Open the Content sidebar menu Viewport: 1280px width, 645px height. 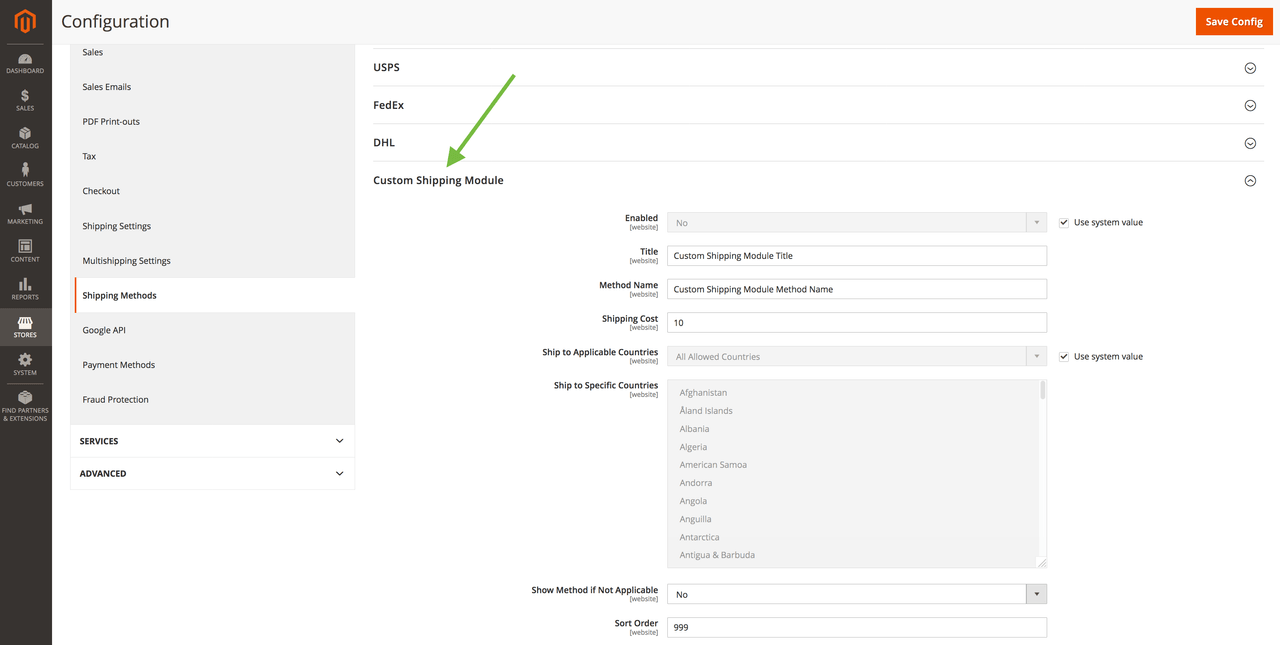25,251
